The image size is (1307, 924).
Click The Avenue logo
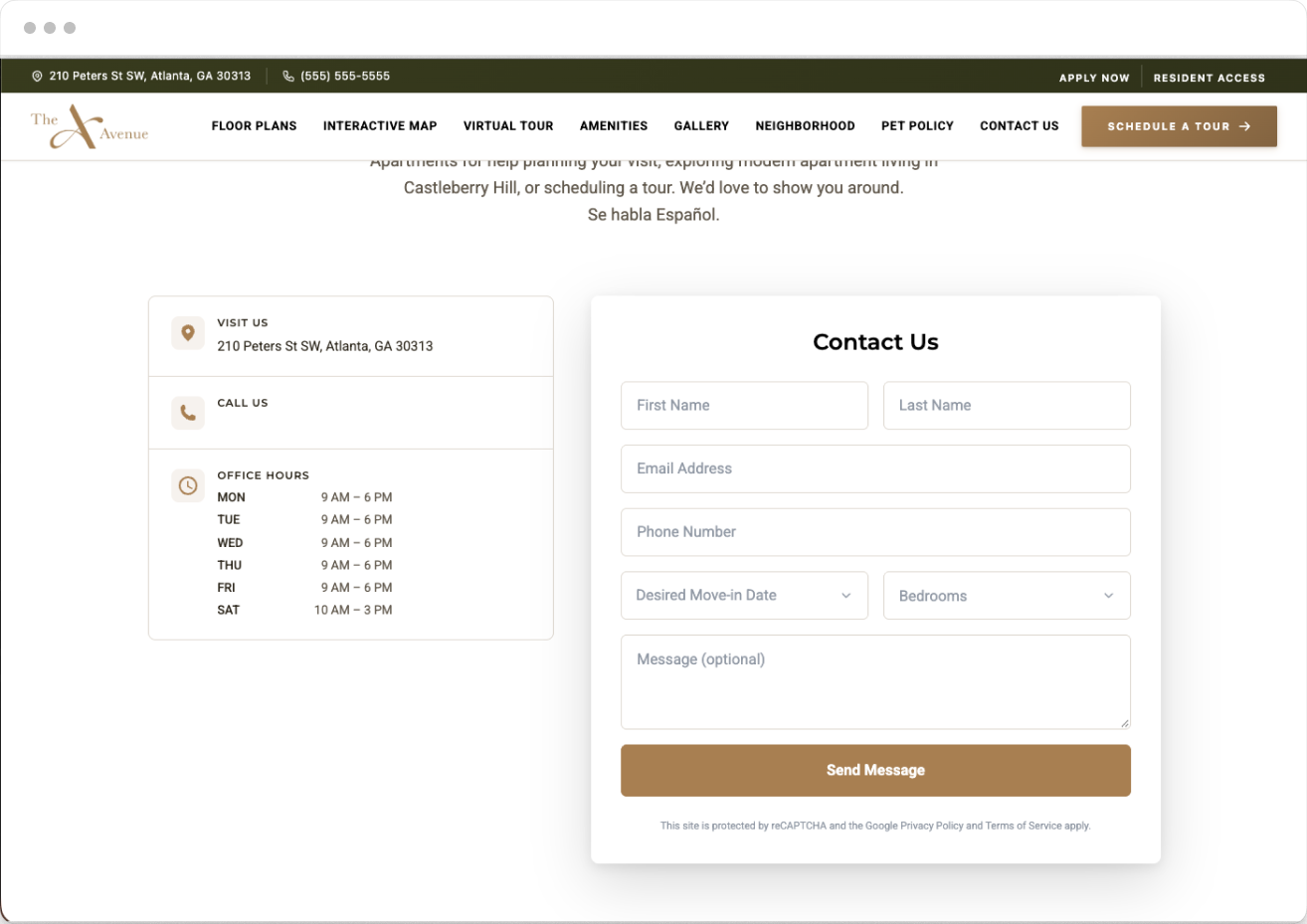point(90,127)
